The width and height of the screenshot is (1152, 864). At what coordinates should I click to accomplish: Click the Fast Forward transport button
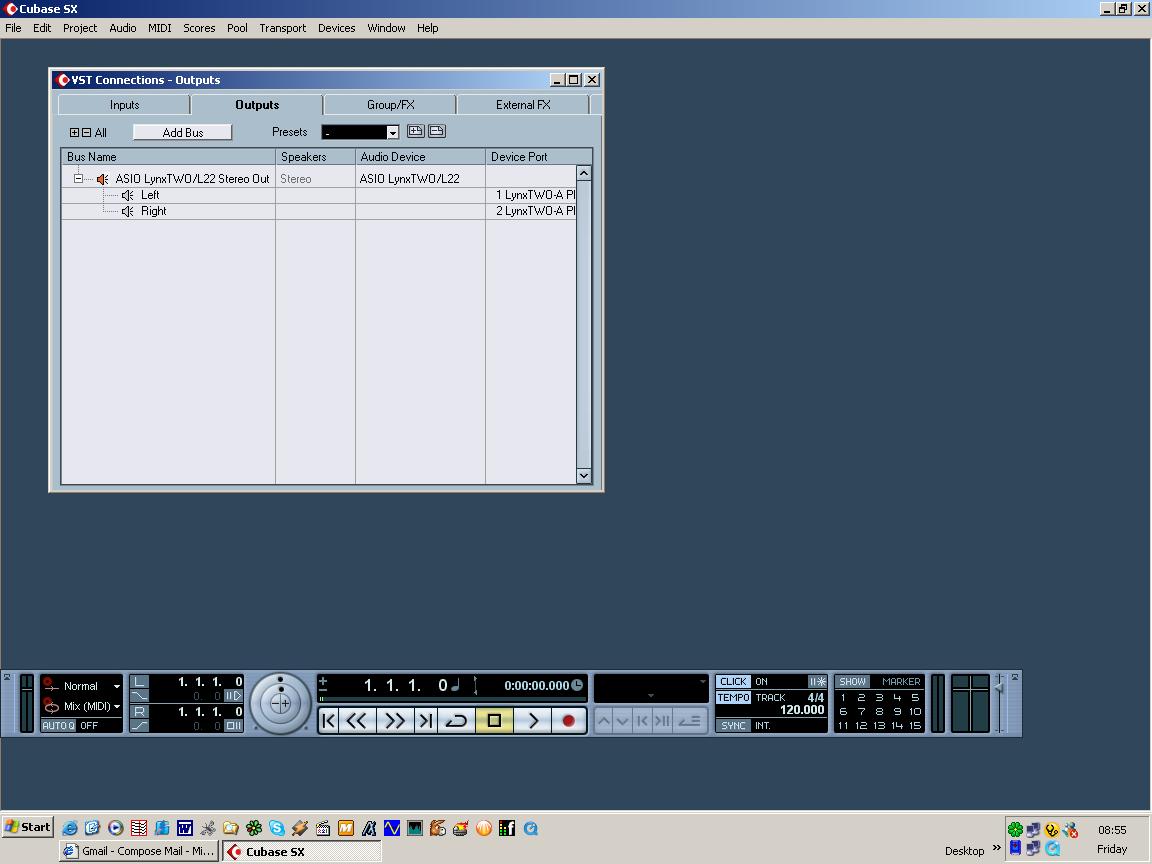click(x=395, y=721)
